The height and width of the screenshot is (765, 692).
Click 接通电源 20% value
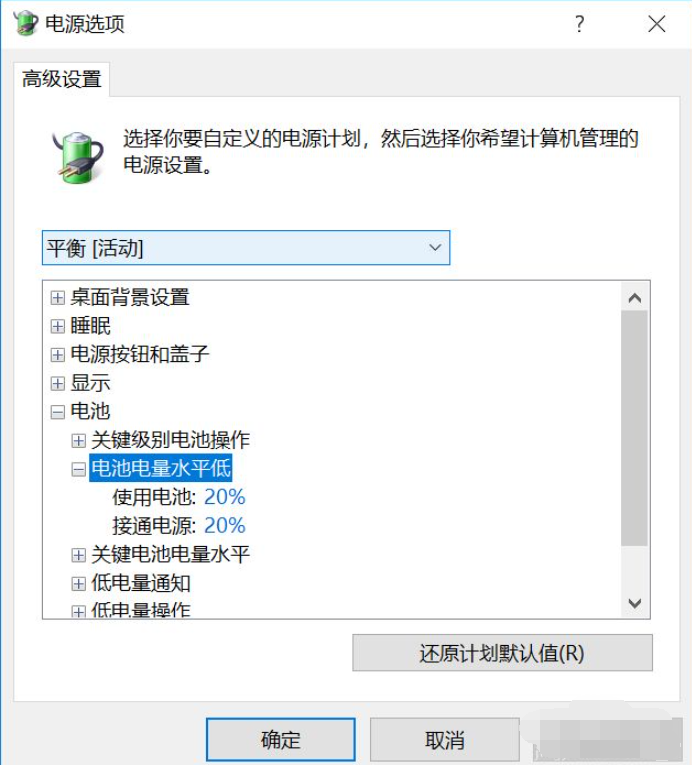click(224, 525)
